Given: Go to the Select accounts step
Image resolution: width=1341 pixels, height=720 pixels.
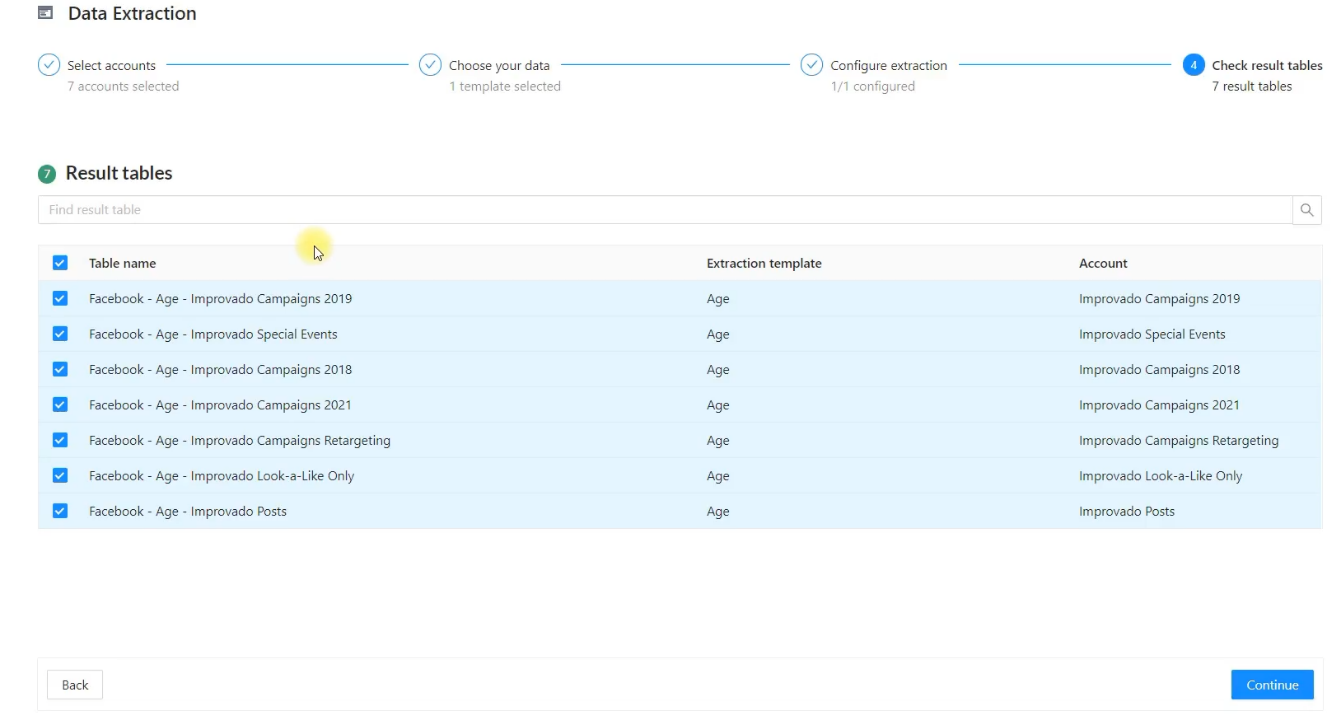Looking at the screenshot, I should (111, 65).
